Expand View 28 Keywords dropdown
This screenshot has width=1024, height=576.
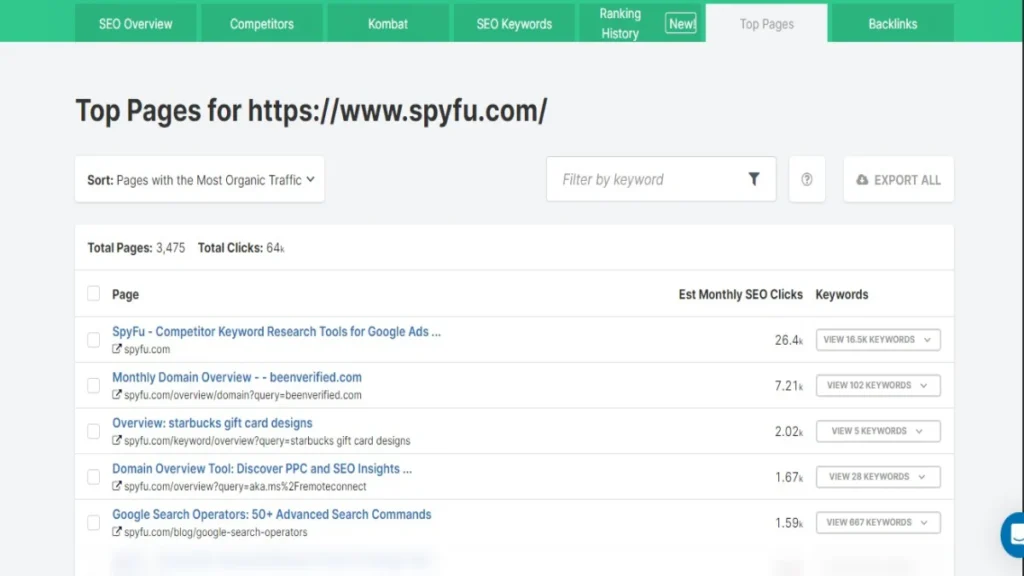(x=878, y=477)
